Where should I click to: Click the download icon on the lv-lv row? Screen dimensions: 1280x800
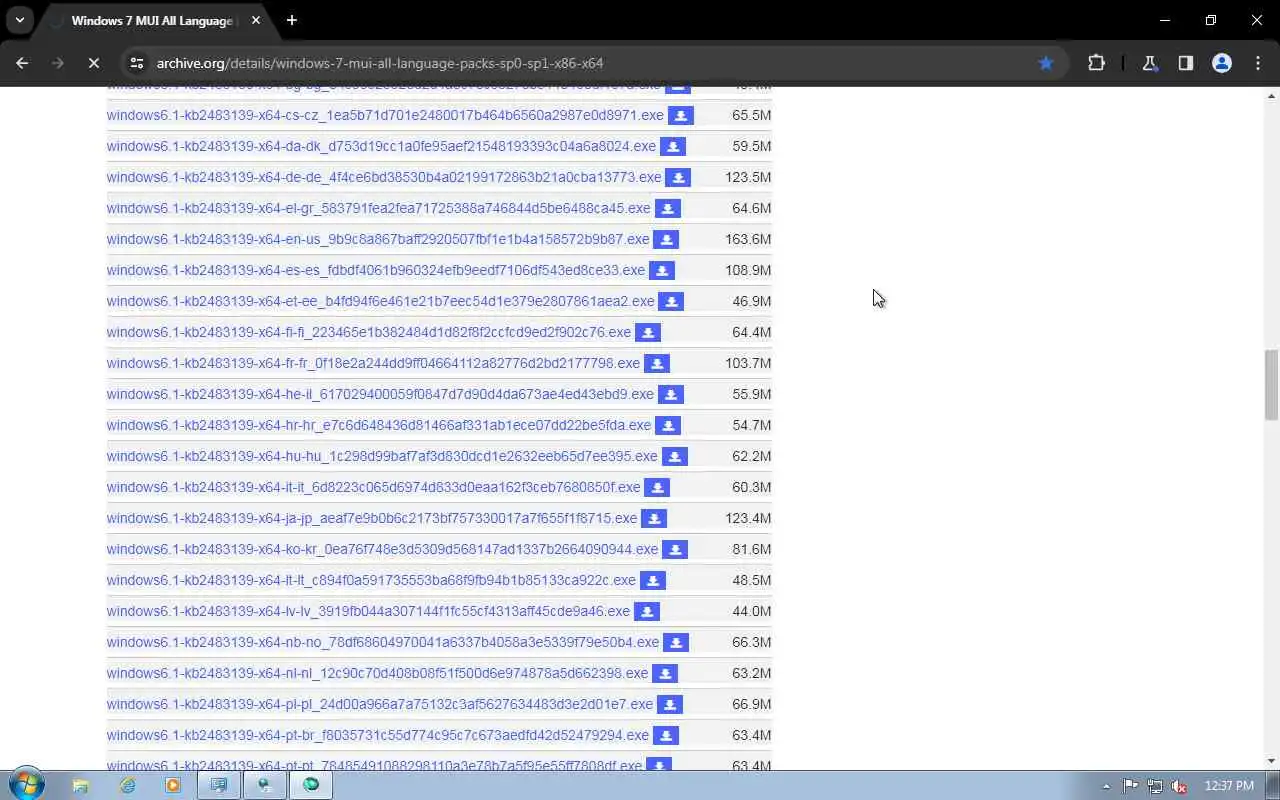pyautogui.click(x=647, y=612)
